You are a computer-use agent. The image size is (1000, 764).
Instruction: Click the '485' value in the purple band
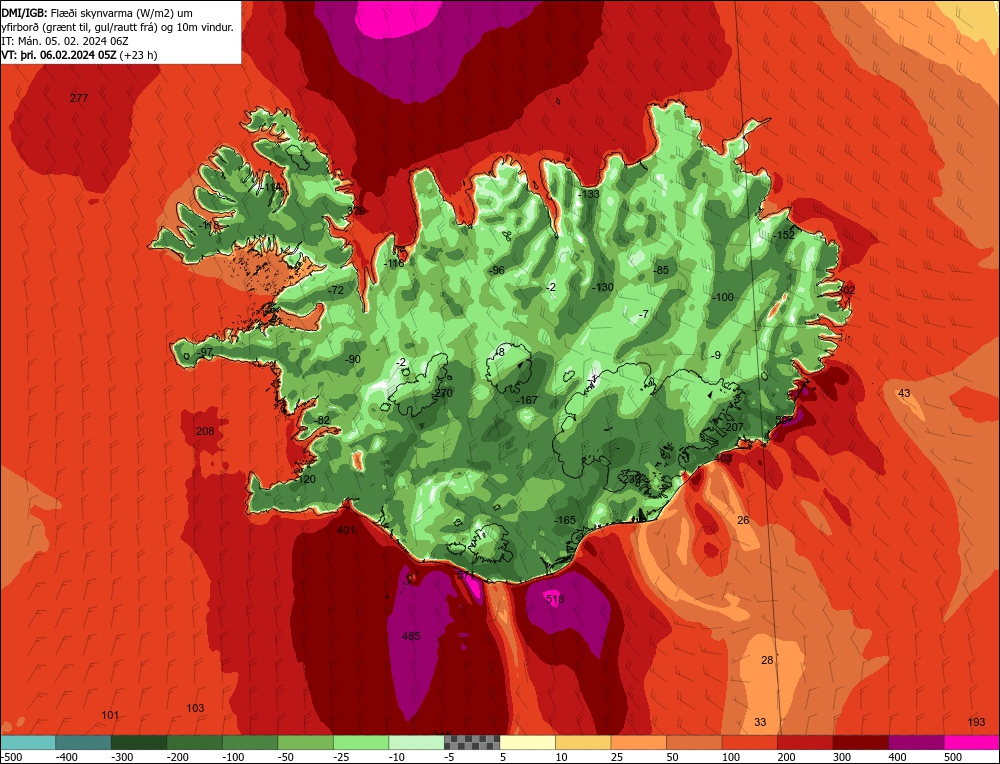(x=411, y=636)
